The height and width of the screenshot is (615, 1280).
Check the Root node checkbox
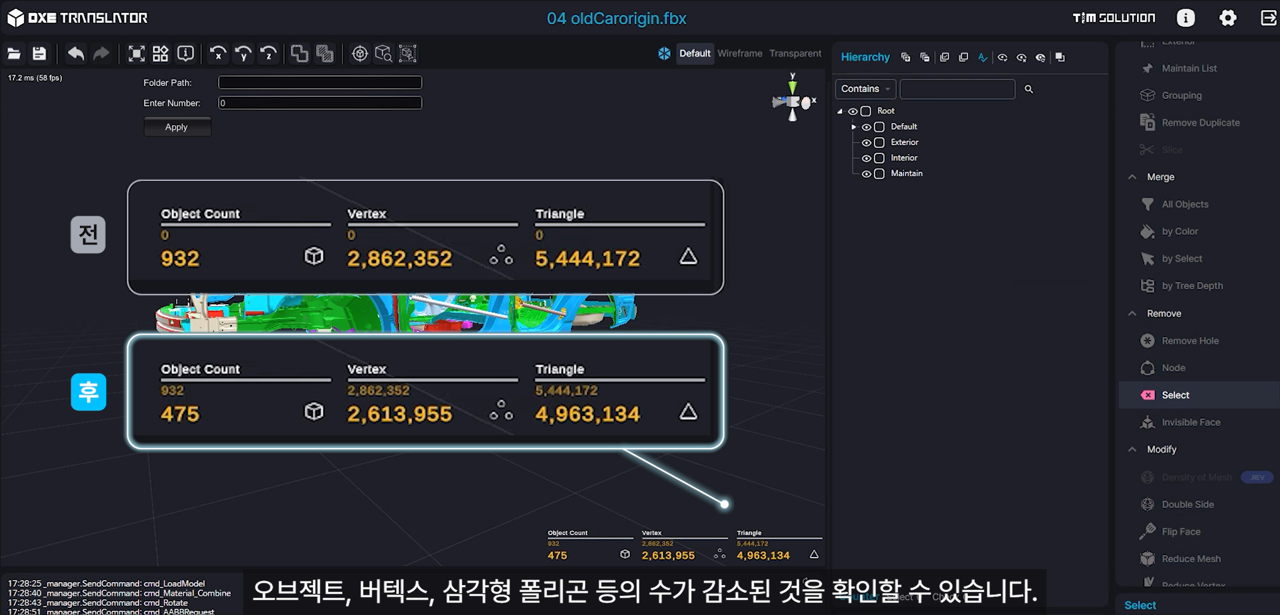point(866,111)
